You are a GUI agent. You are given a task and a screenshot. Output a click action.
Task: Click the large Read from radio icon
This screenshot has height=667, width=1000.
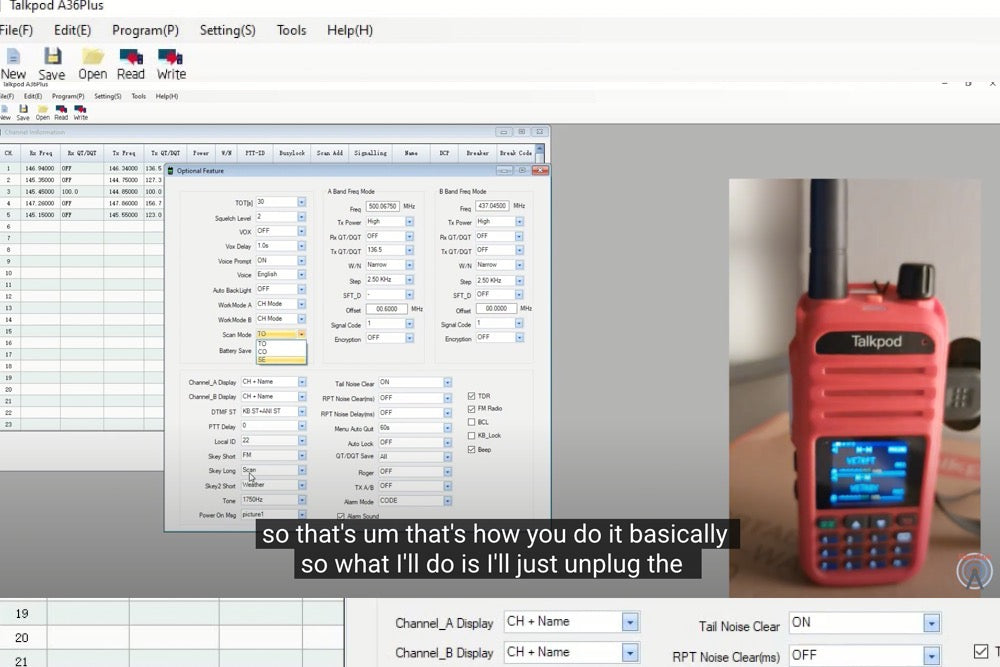131,57
